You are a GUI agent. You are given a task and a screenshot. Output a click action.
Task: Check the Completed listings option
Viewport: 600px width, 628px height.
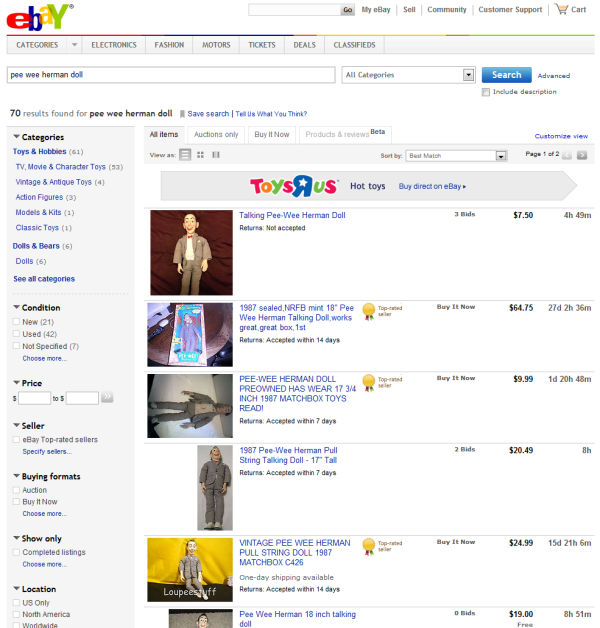click(16, 552)
